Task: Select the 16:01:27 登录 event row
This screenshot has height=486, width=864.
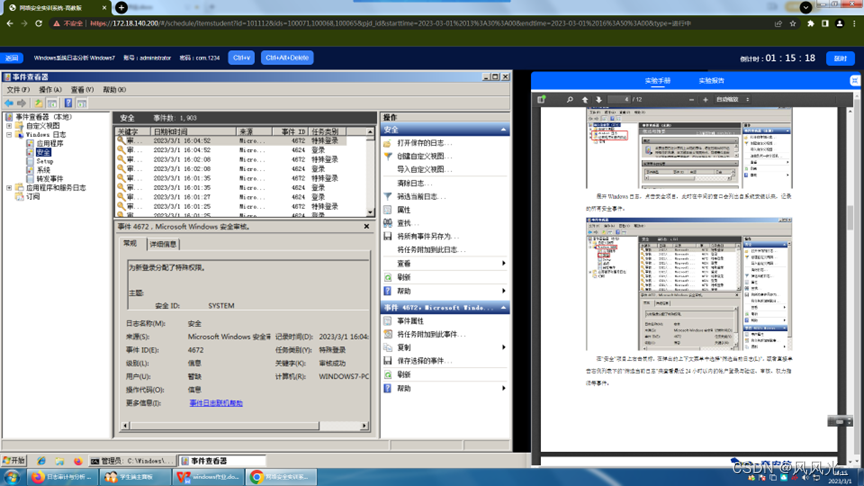Action: 242,197
